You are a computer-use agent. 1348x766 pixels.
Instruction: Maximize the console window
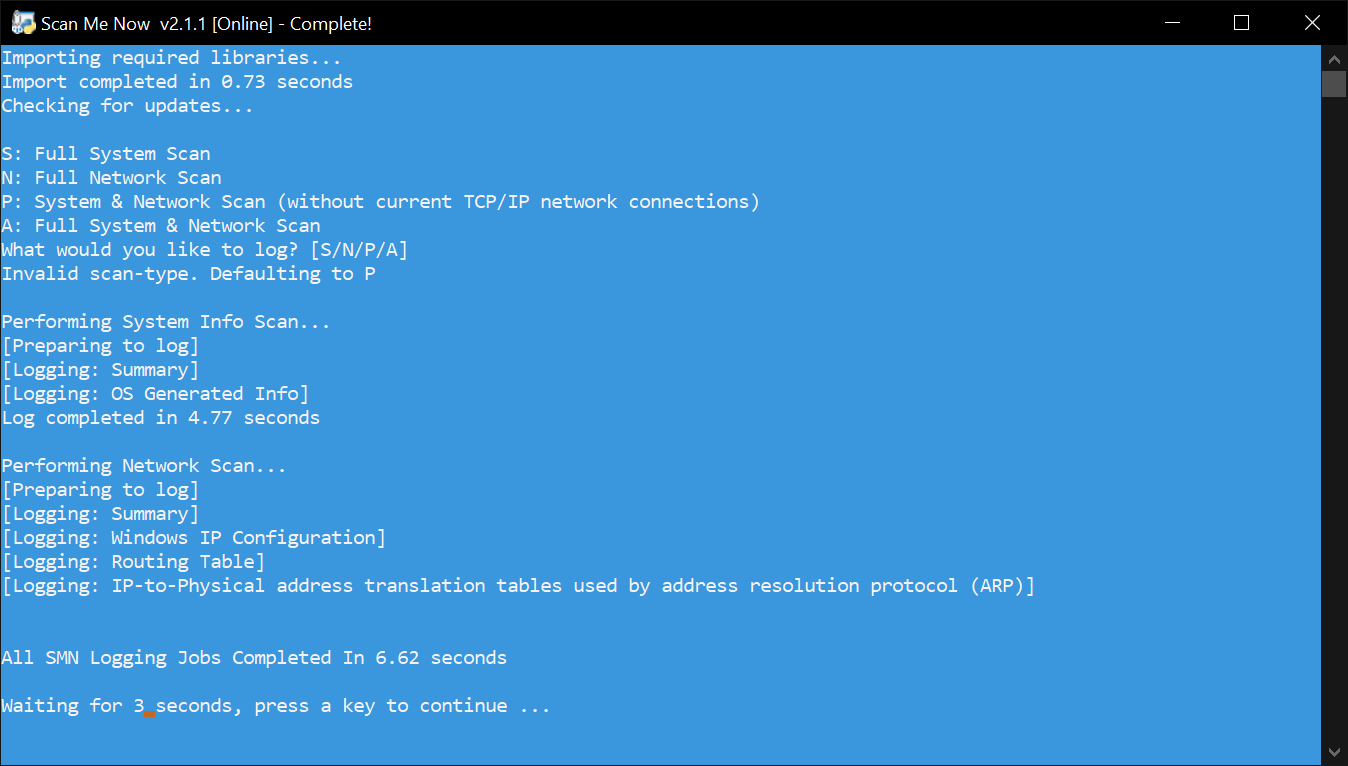[x=1241, y=23]
